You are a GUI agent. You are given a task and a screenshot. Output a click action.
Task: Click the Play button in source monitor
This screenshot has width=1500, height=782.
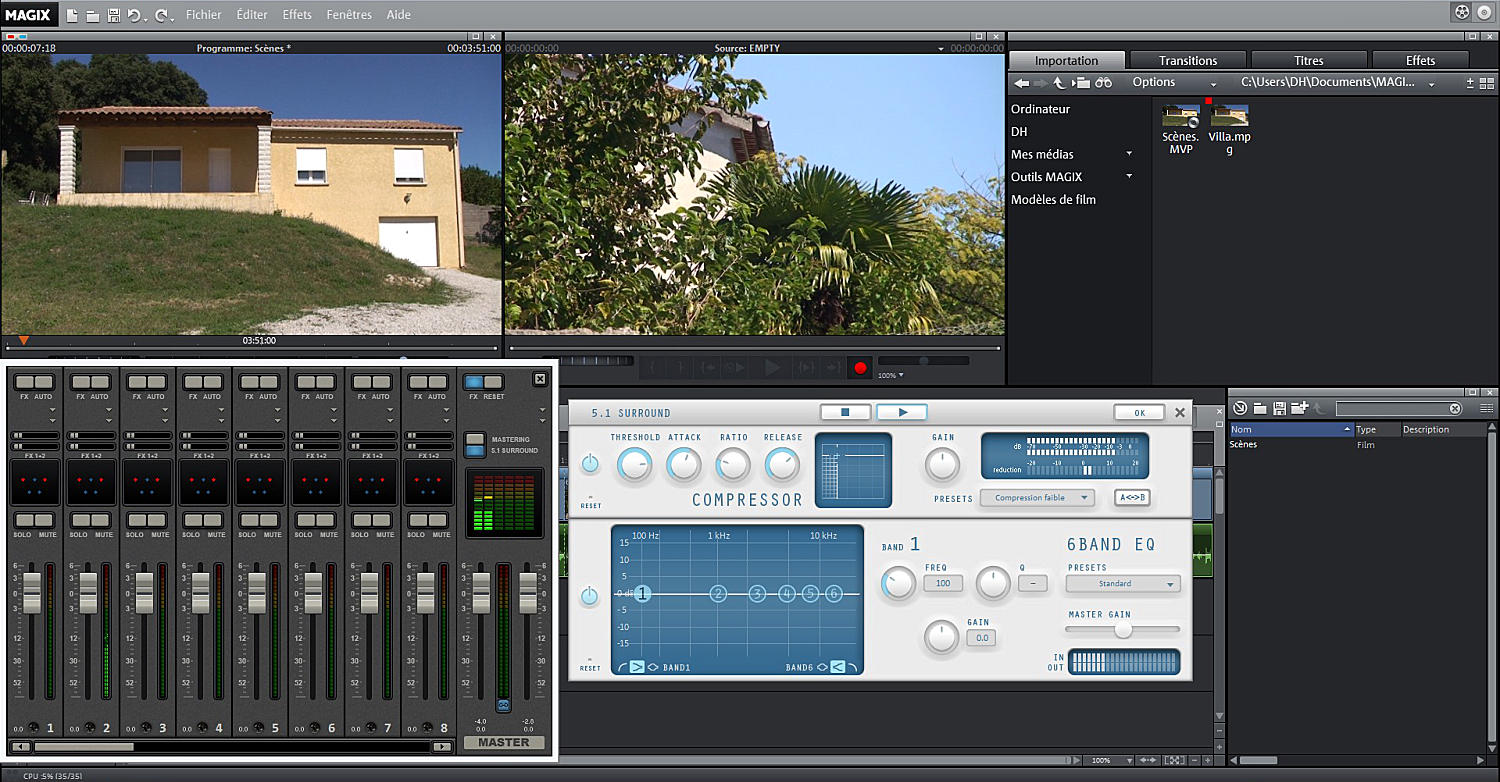pyautogui.click(x=772, y=368)
